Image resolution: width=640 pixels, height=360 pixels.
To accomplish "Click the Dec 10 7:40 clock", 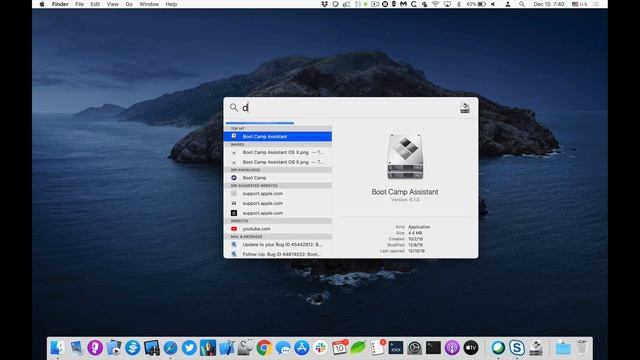I will tap(549, 4).
